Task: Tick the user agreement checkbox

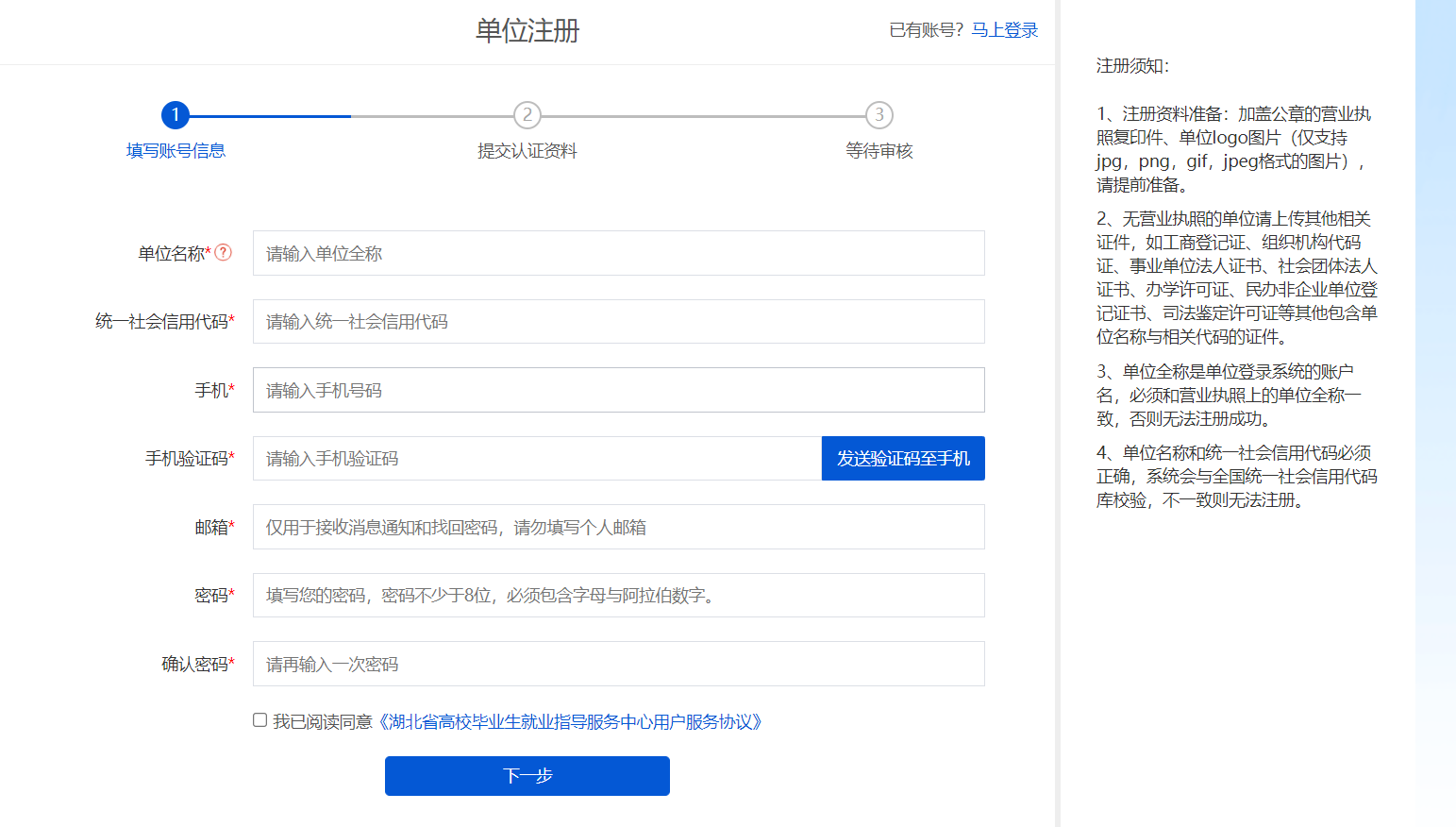Action: click(x=259, y=720)
